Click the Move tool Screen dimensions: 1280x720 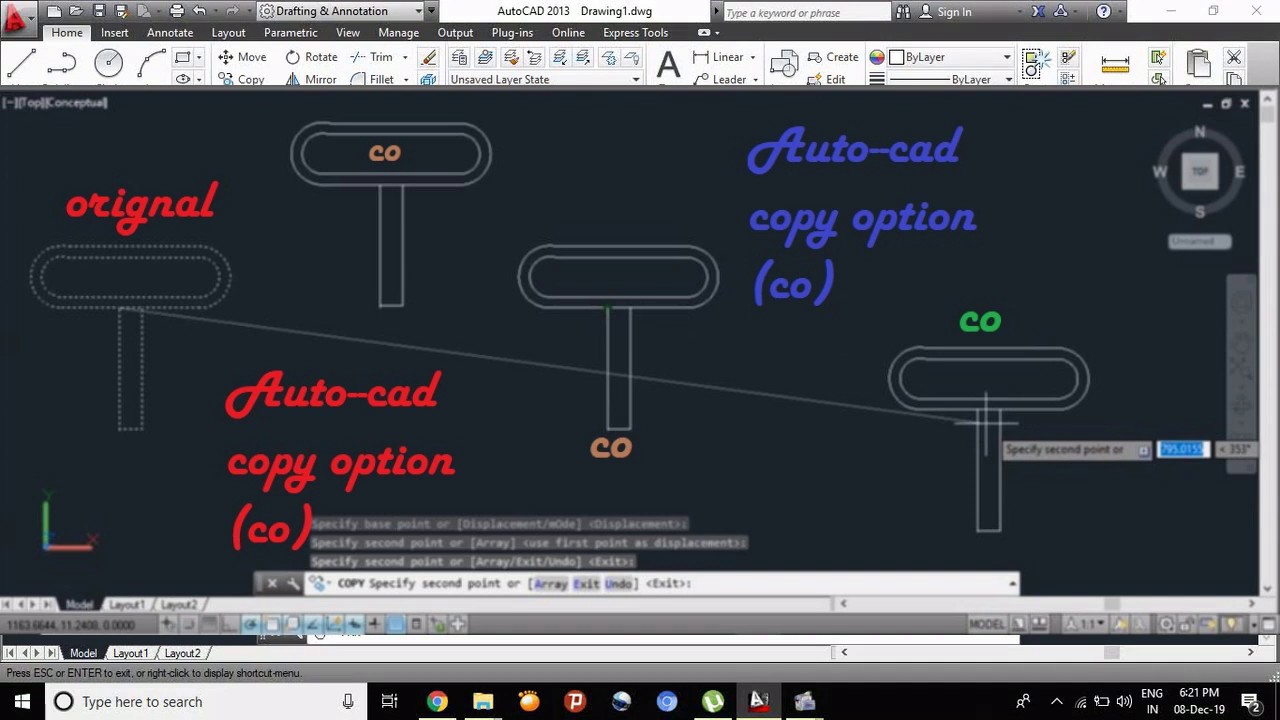242,57
